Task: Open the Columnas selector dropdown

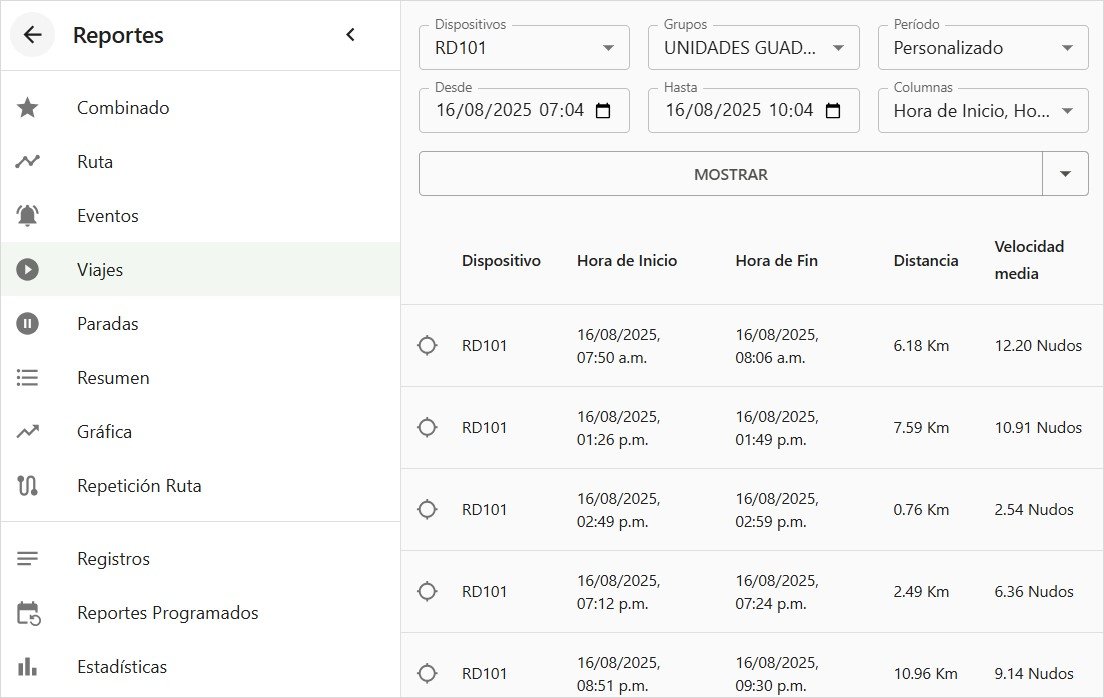Action: 983,111
